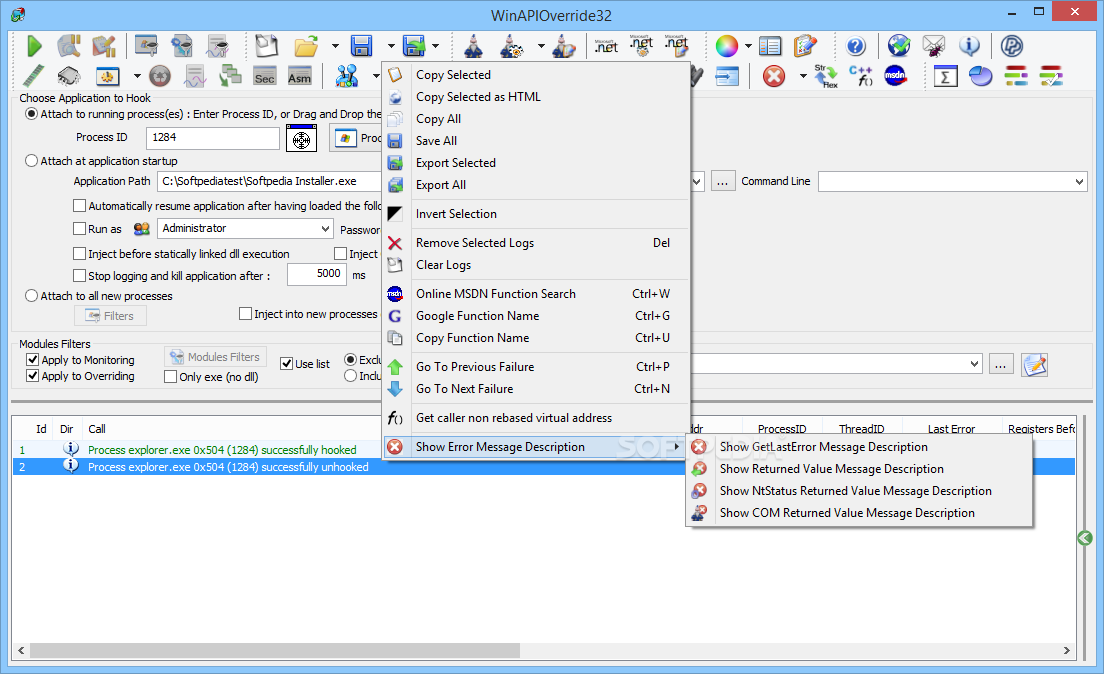Open the Administrator user dropdown
This screenshot has width=1104, height=674.
[x=325, y=229]
